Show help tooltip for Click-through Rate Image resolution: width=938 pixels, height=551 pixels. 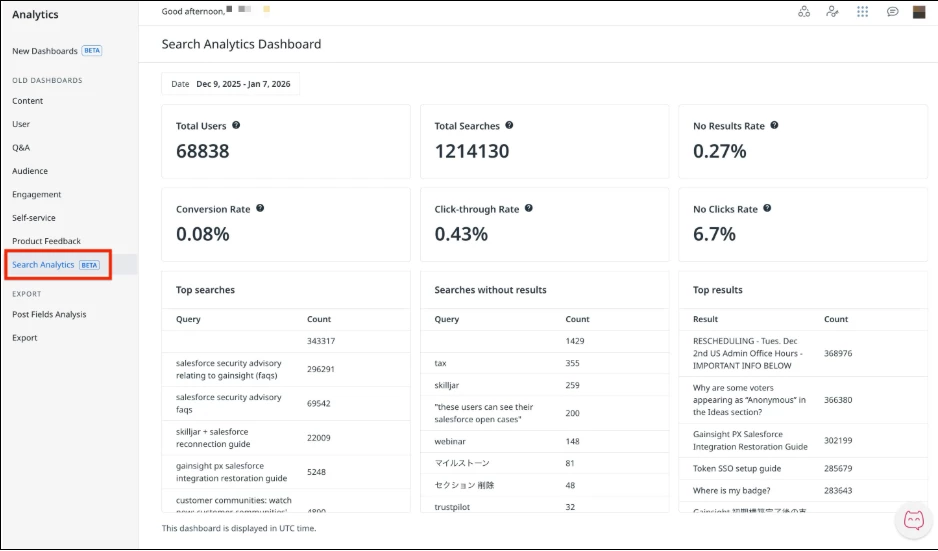click(x=528, y=208)
